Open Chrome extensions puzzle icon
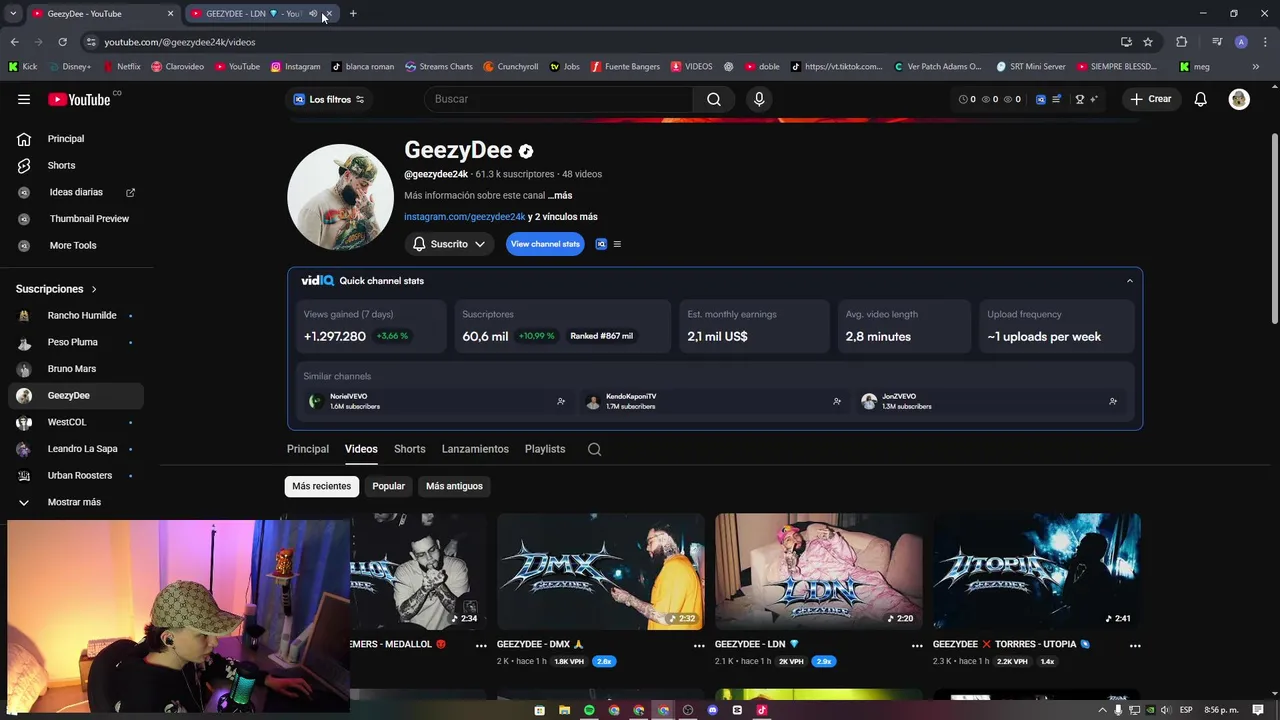Screen dimensions: 1280x720 [1182, 42]
